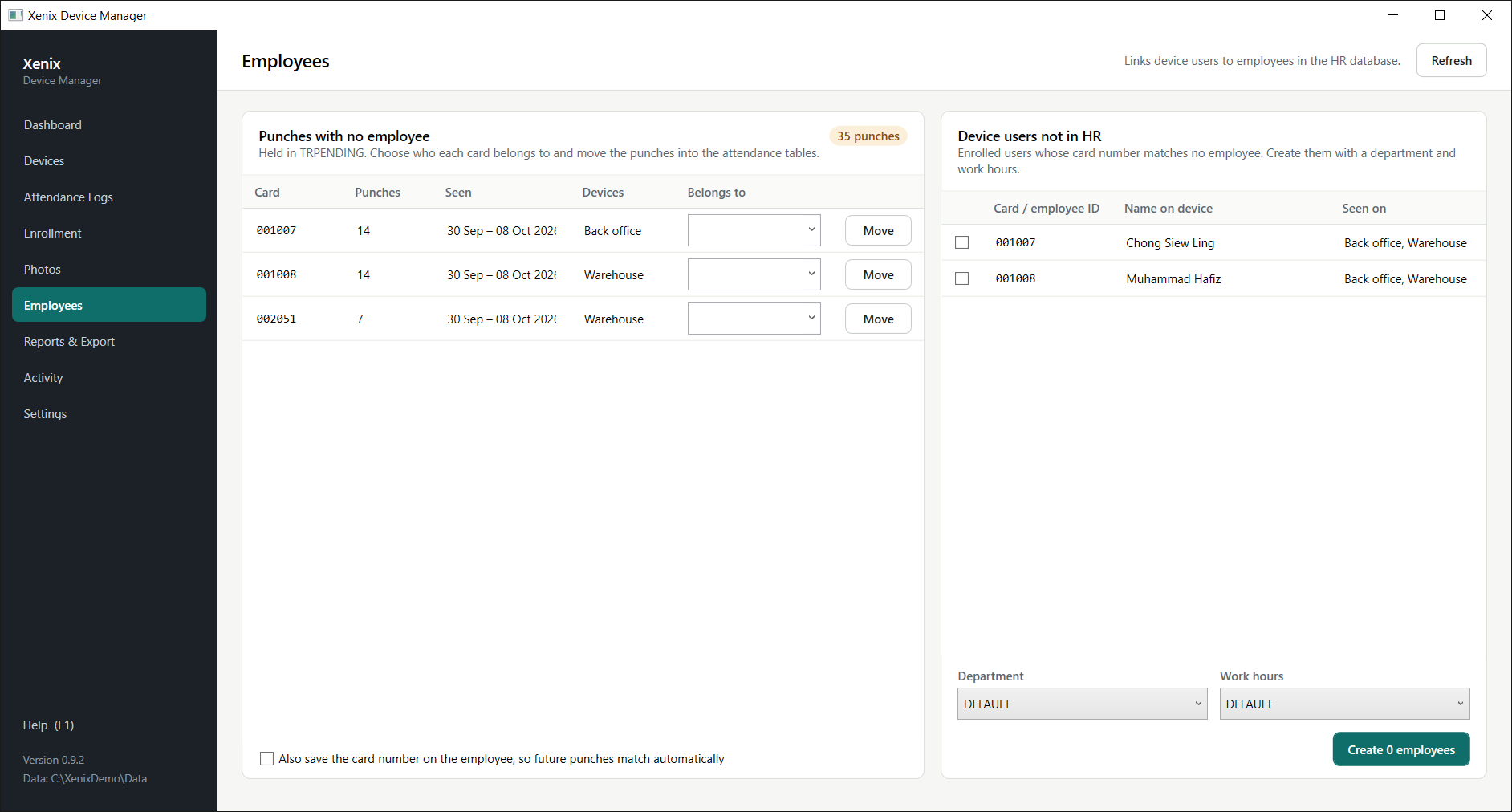Click the Seen on column header
Image resolution: width=1512 pixels, height=812 pixels.
pyautogui.click(x=1364, y=209)
